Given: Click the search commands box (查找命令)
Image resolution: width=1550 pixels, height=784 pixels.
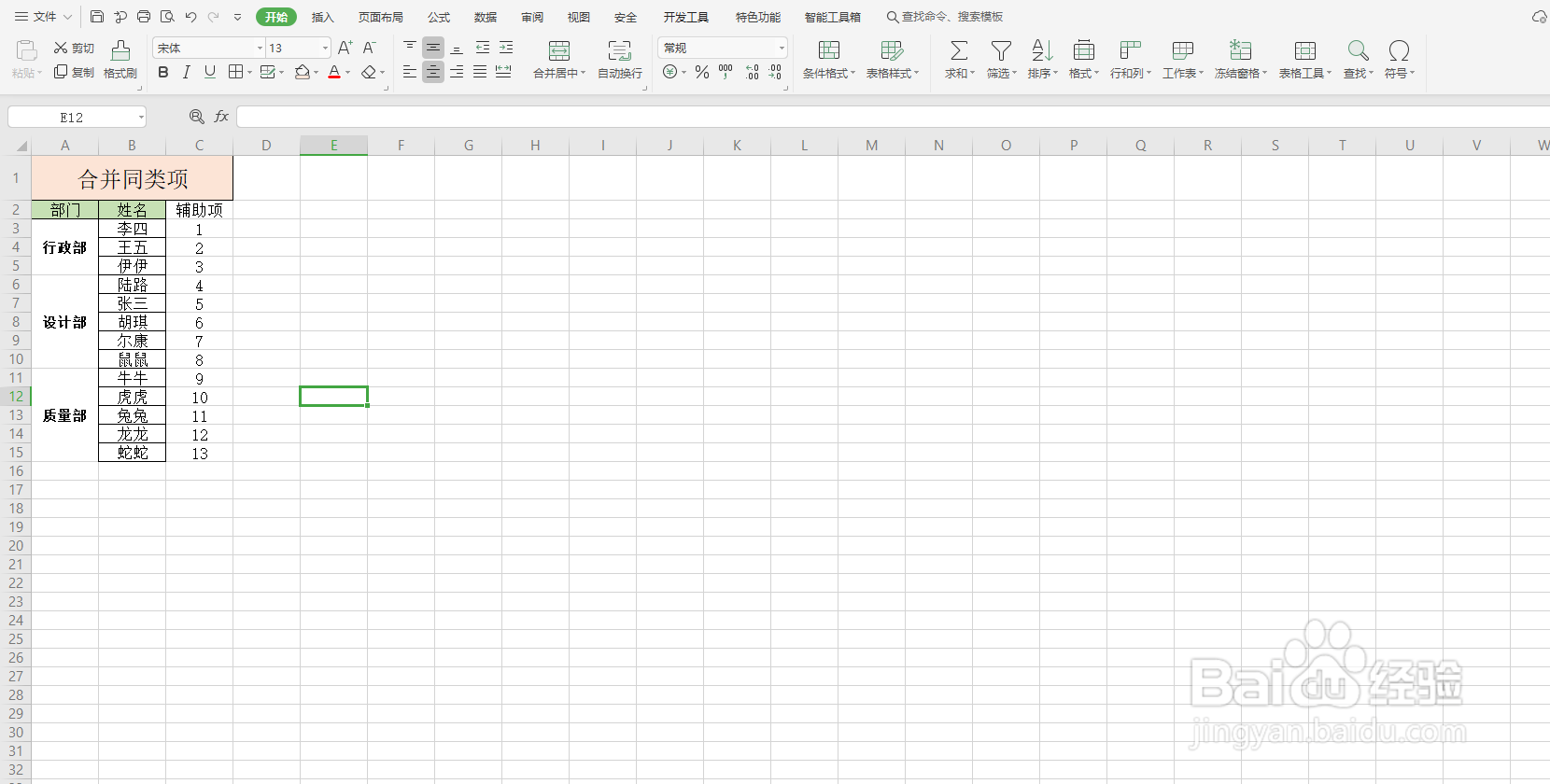Looking at the screenshot, I should point(945,17).
